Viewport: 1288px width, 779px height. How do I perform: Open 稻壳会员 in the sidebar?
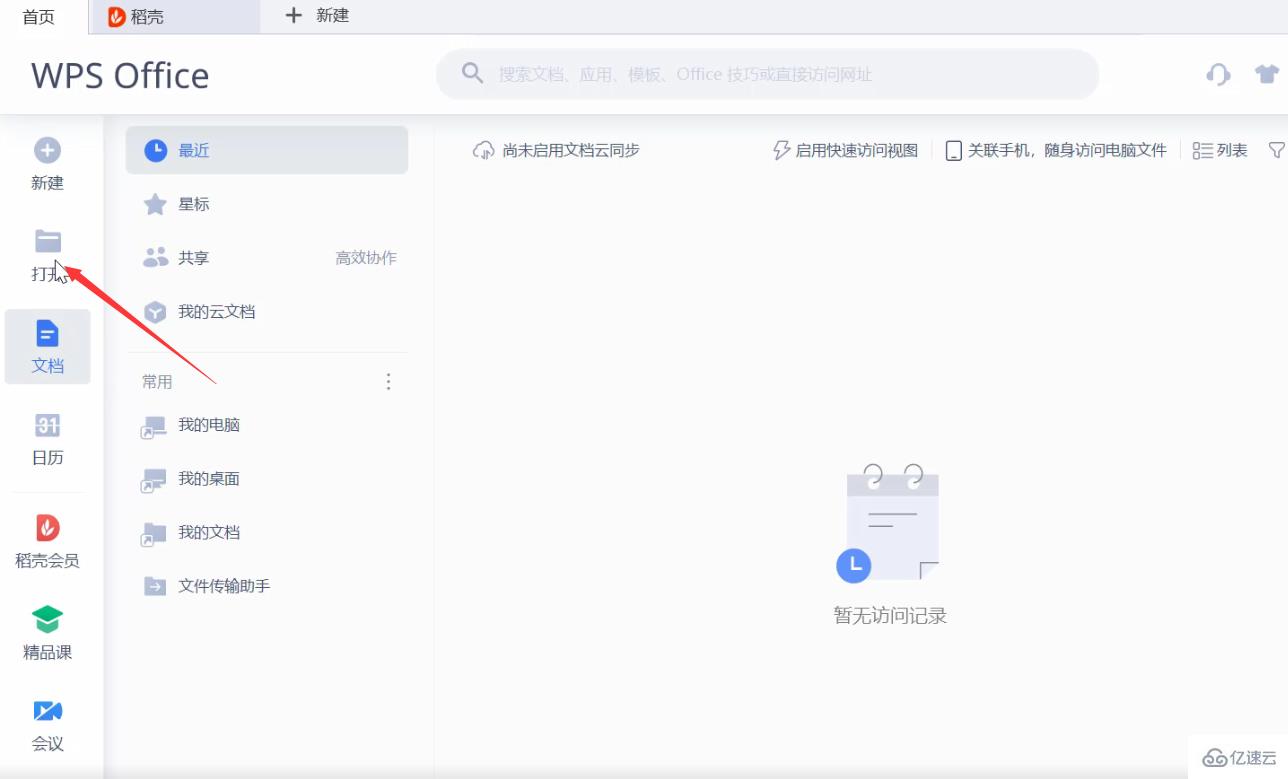[47, 540]
